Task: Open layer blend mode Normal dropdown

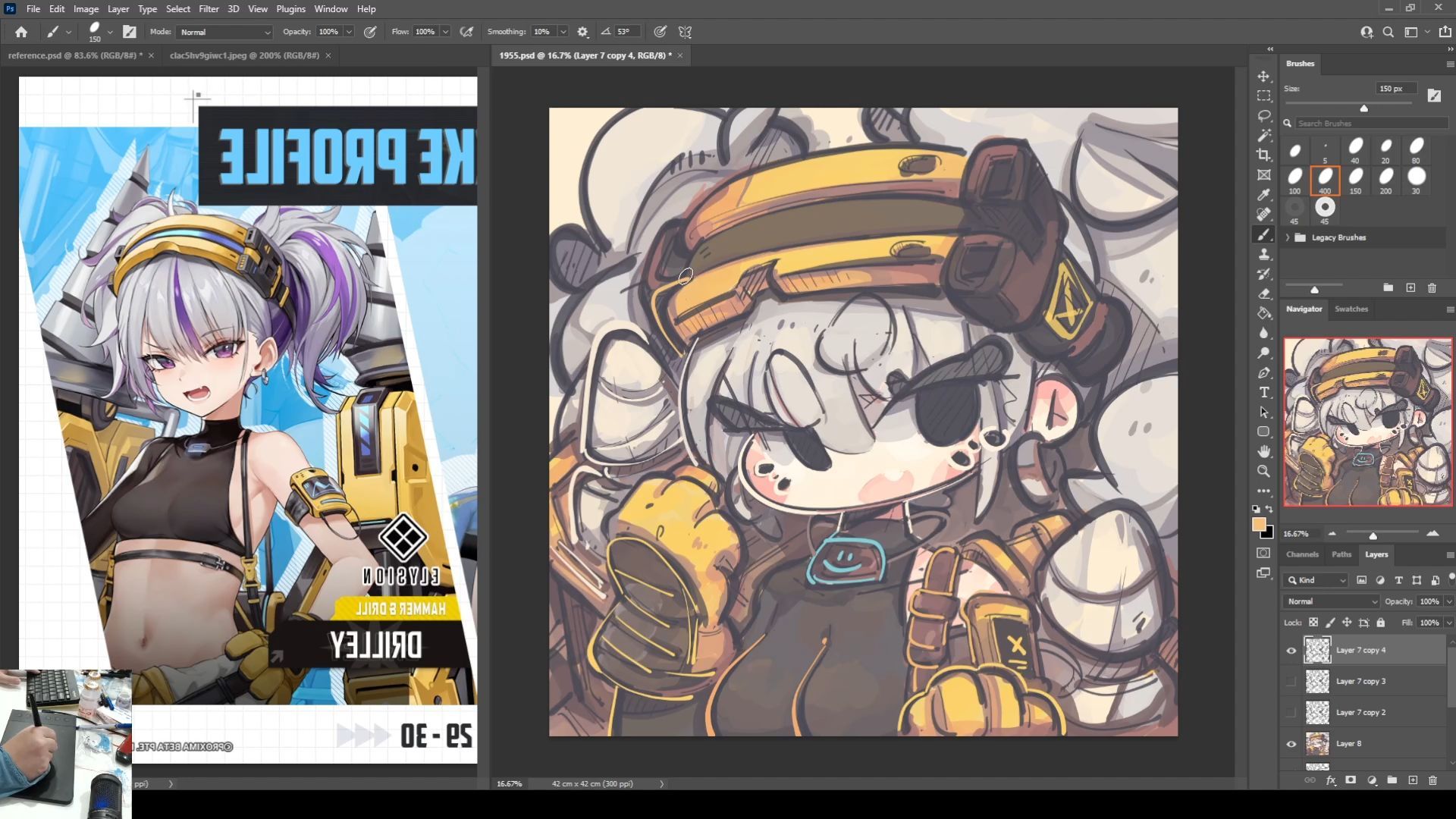Action: coord(1331,601)
